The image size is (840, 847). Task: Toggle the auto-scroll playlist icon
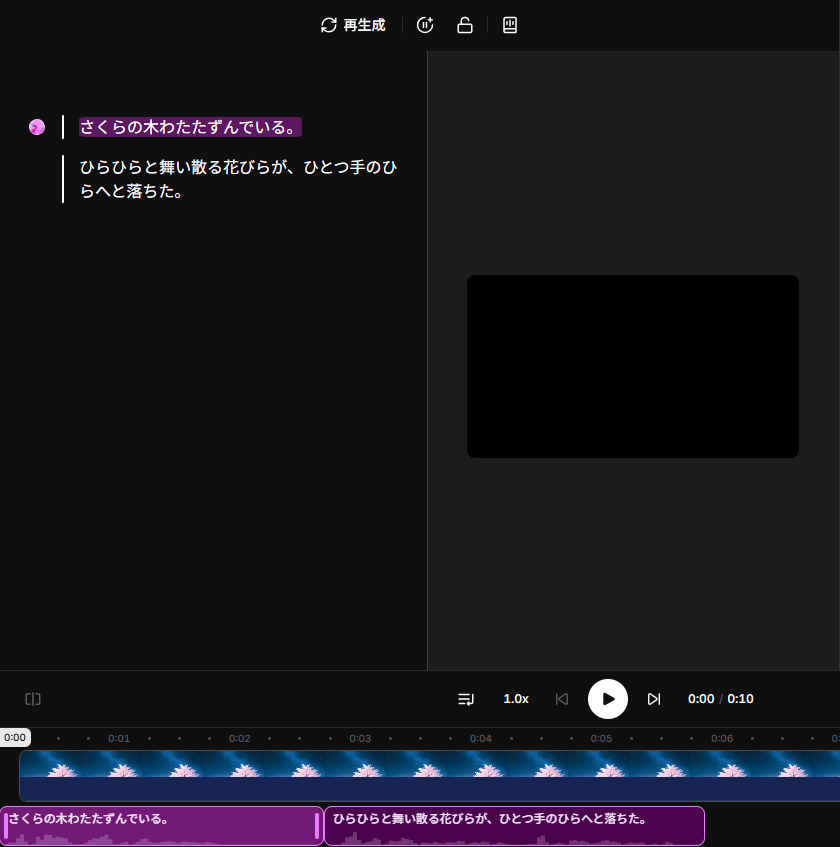point(466,699)
